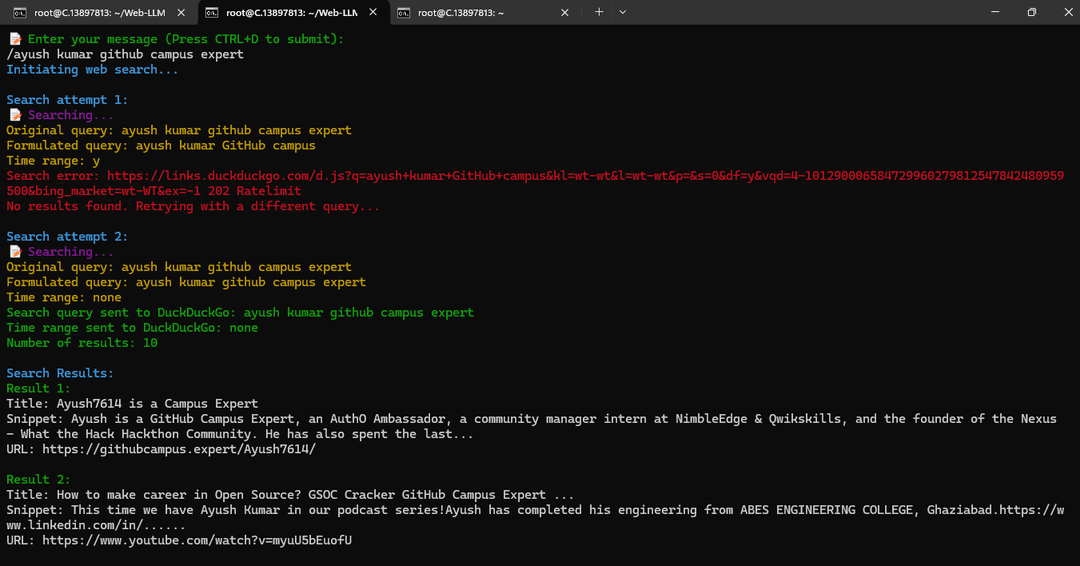Switch to the root@C.13897813: ~ tab
The width and height of the screenshot is (1080, 566).
[482, 12]
